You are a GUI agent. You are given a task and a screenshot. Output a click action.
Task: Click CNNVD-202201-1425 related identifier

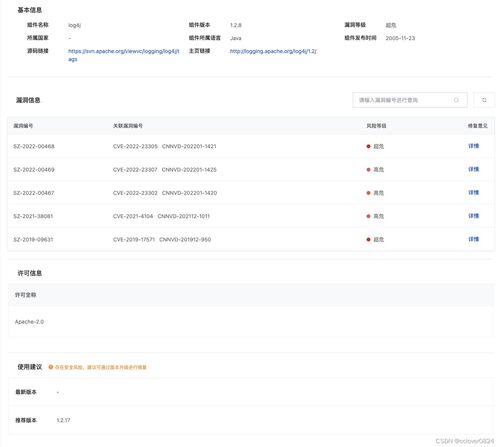coord(189,170)
